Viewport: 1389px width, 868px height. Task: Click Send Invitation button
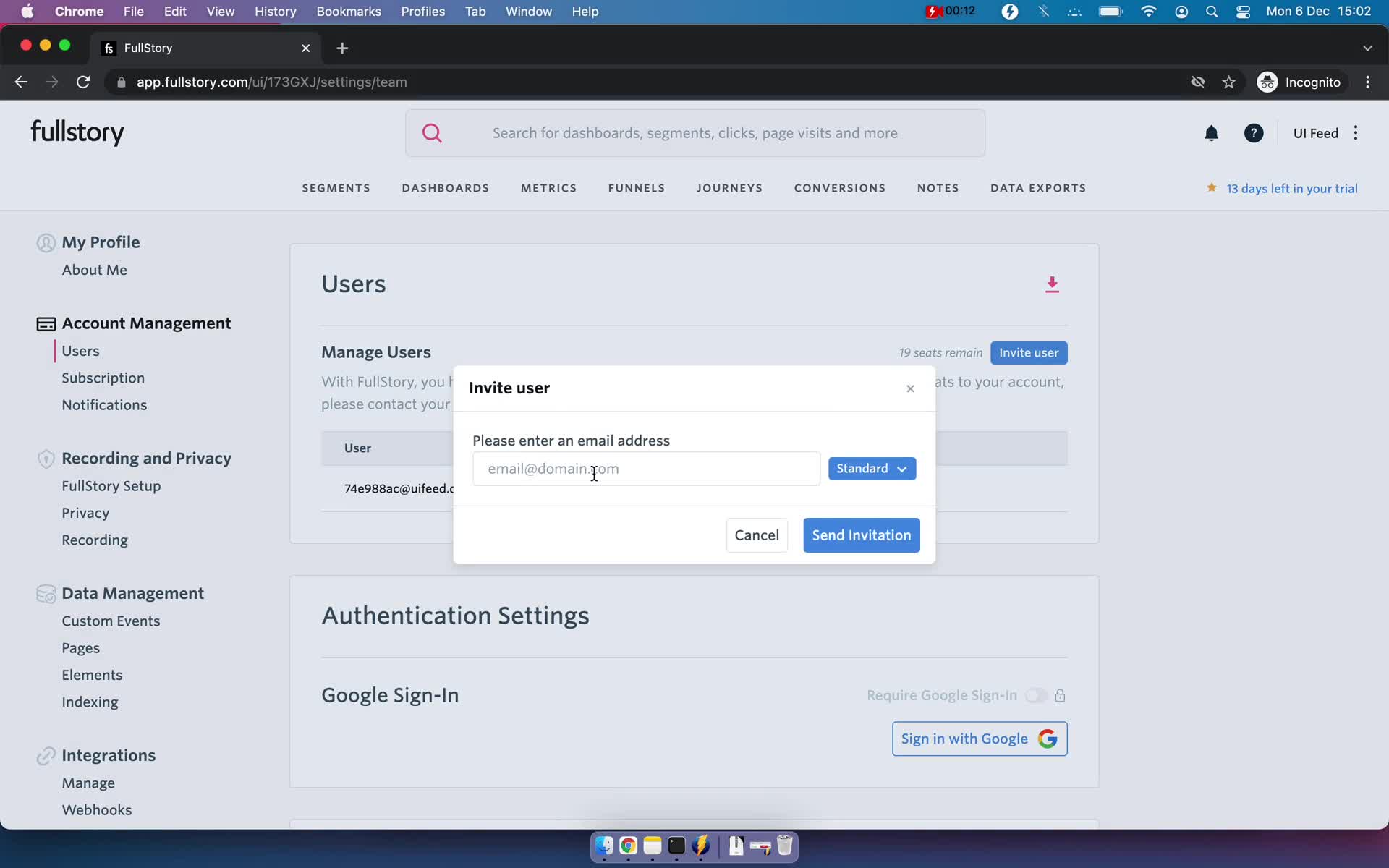(x=861, y=535)
